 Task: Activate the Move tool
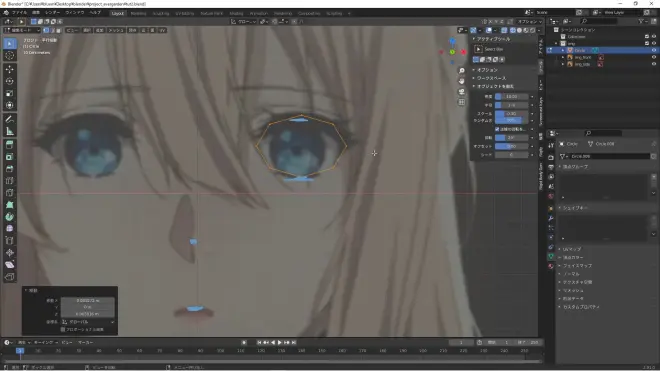click(10, 69)
